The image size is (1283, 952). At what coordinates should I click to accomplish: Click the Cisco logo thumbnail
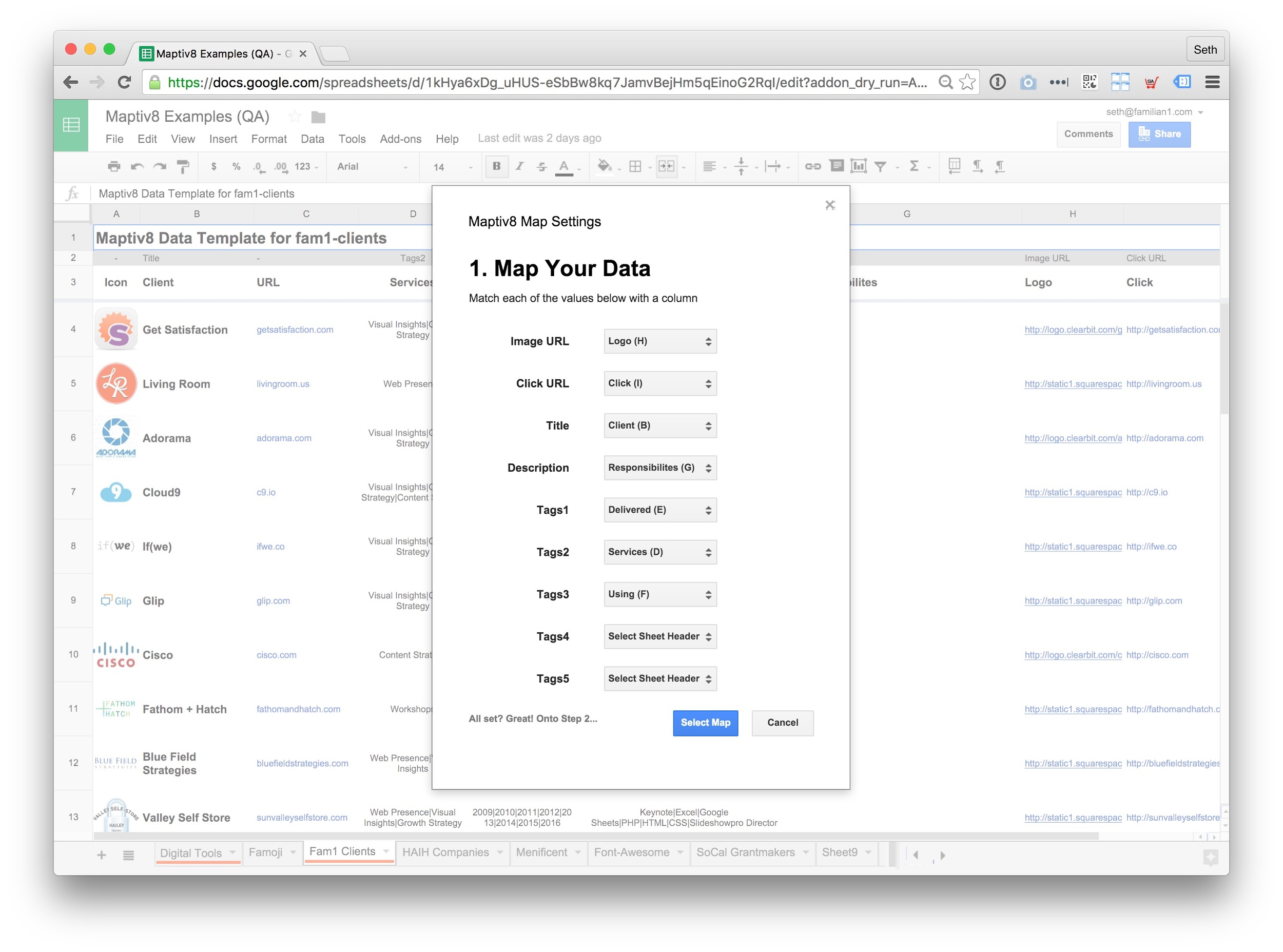116,655
